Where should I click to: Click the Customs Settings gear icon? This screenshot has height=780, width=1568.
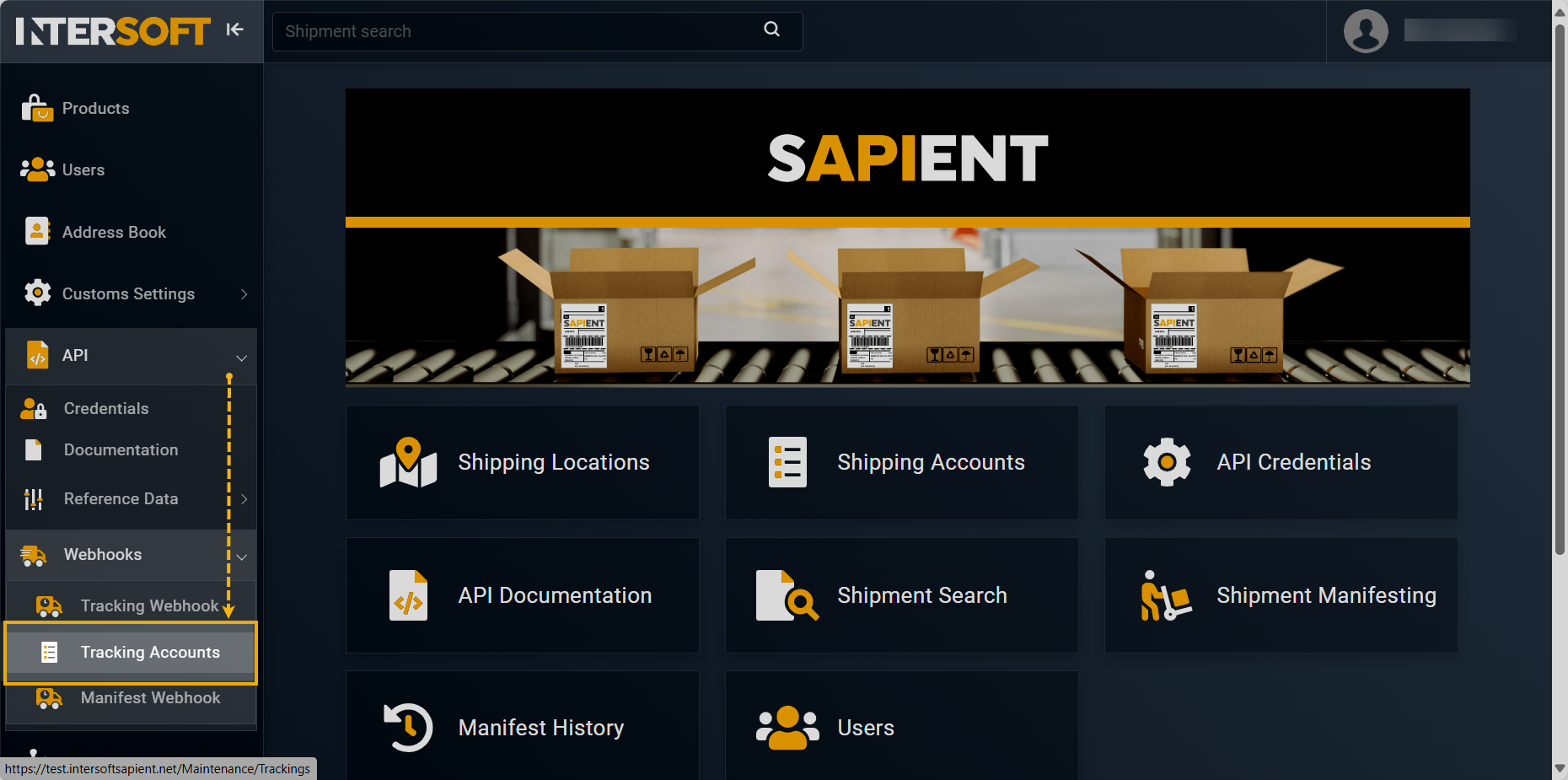[x=37, y=293]
